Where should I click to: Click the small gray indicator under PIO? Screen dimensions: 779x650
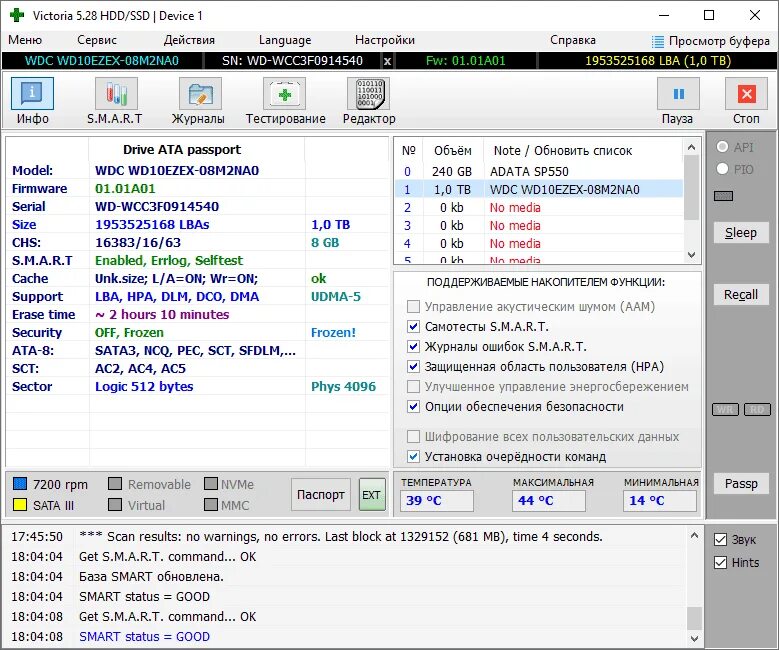click(x=723, y=196)
